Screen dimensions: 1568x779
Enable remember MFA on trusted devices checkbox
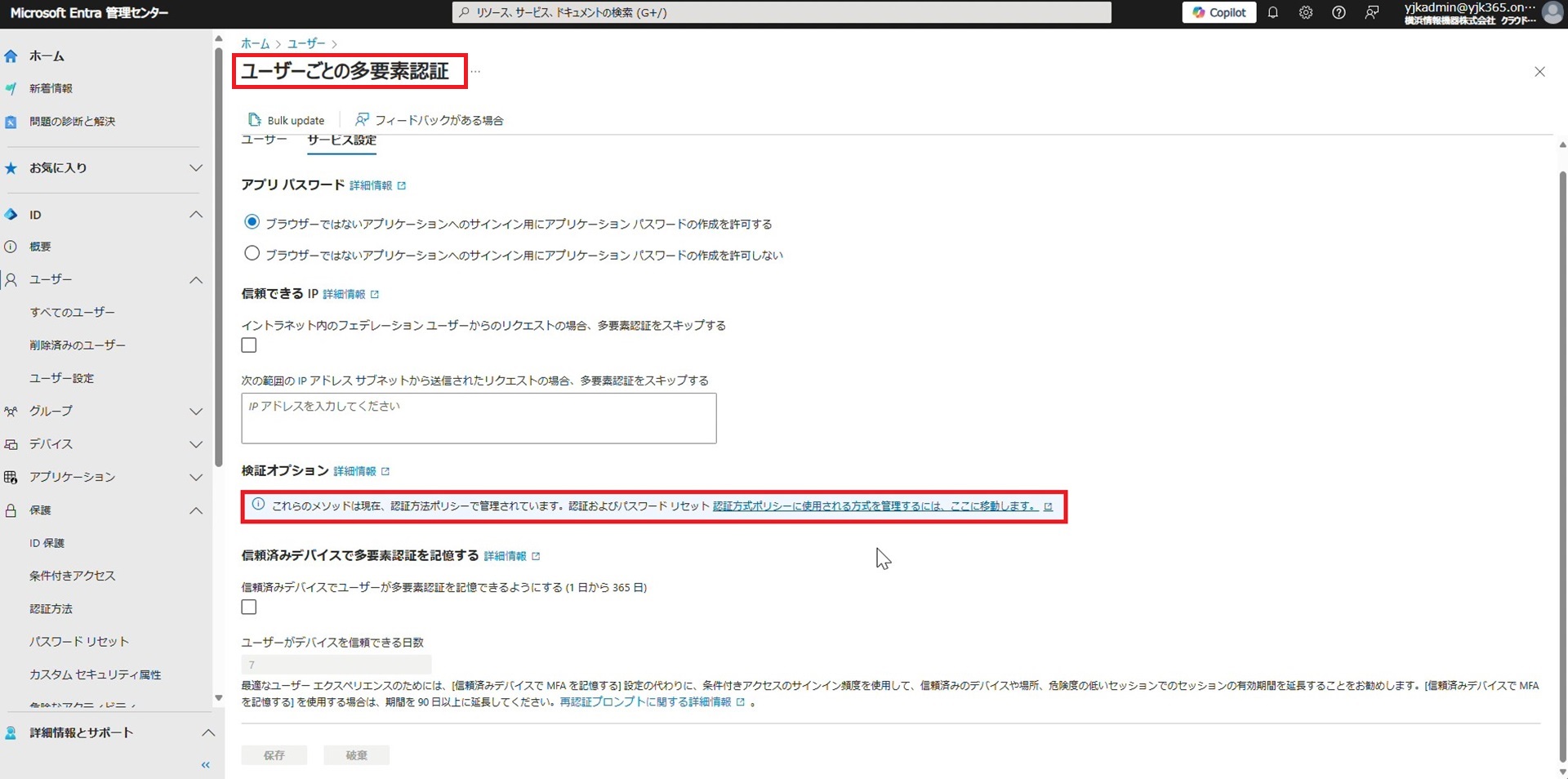(249, 608)
